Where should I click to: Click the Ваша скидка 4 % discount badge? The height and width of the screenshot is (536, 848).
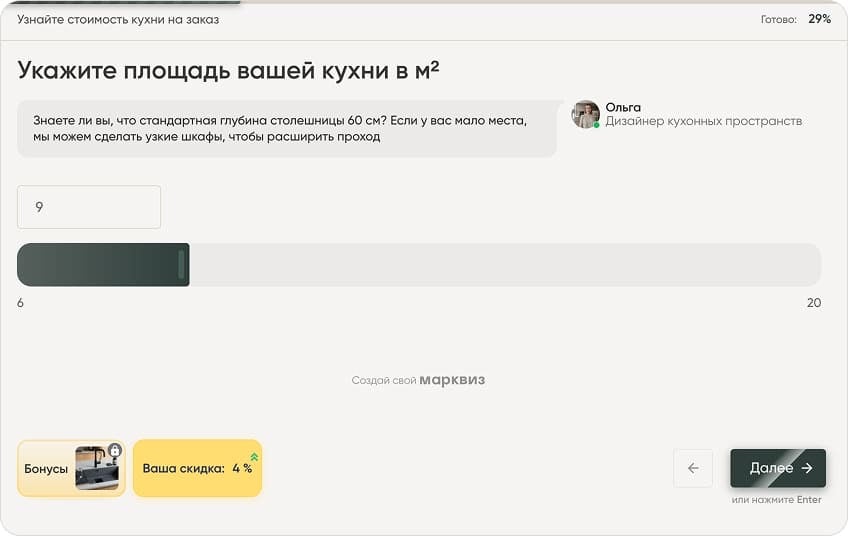[x=197, y=468]
